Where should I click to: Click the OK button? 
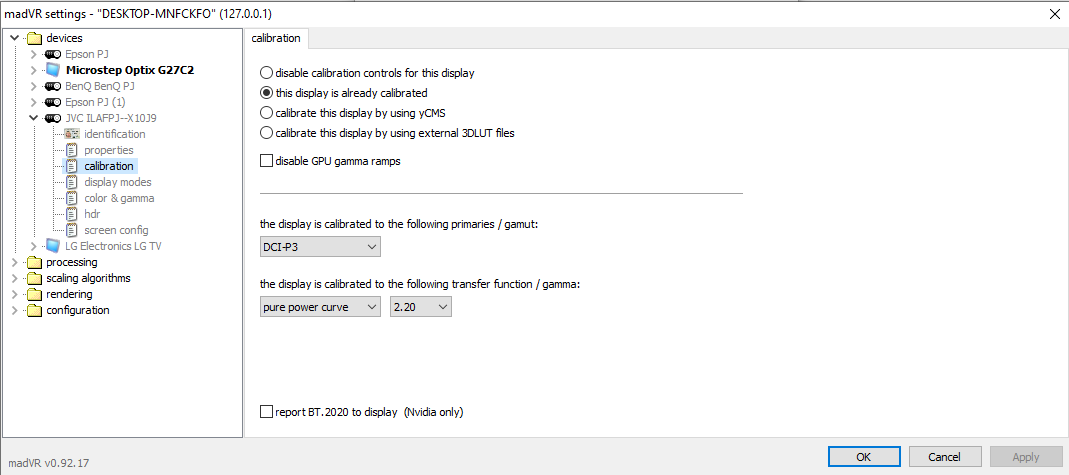coord(864,457)
